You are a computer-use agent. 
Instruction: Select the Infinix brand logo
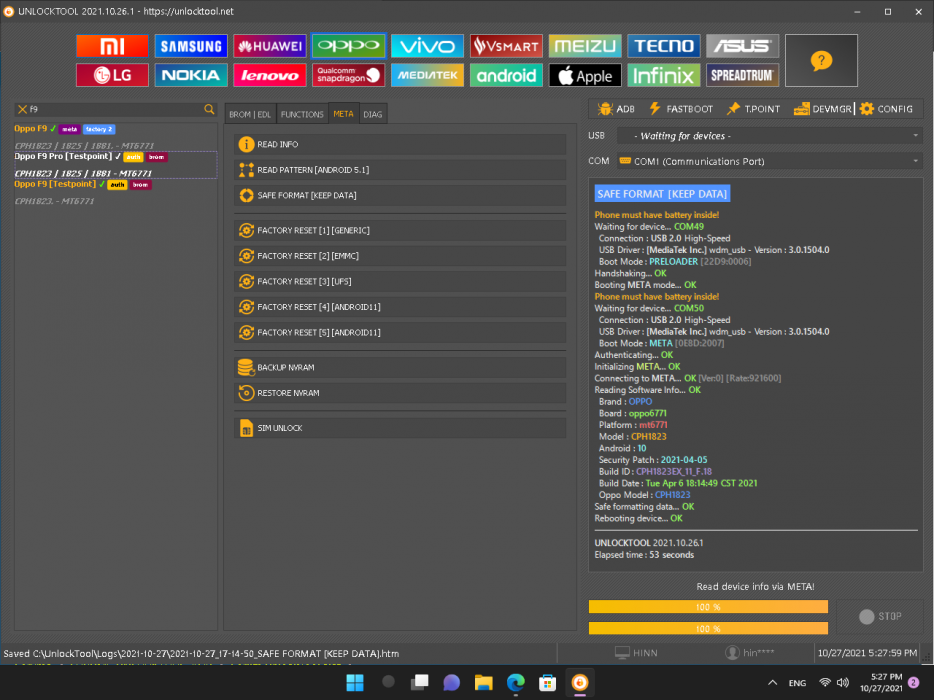tap(664, 75)
